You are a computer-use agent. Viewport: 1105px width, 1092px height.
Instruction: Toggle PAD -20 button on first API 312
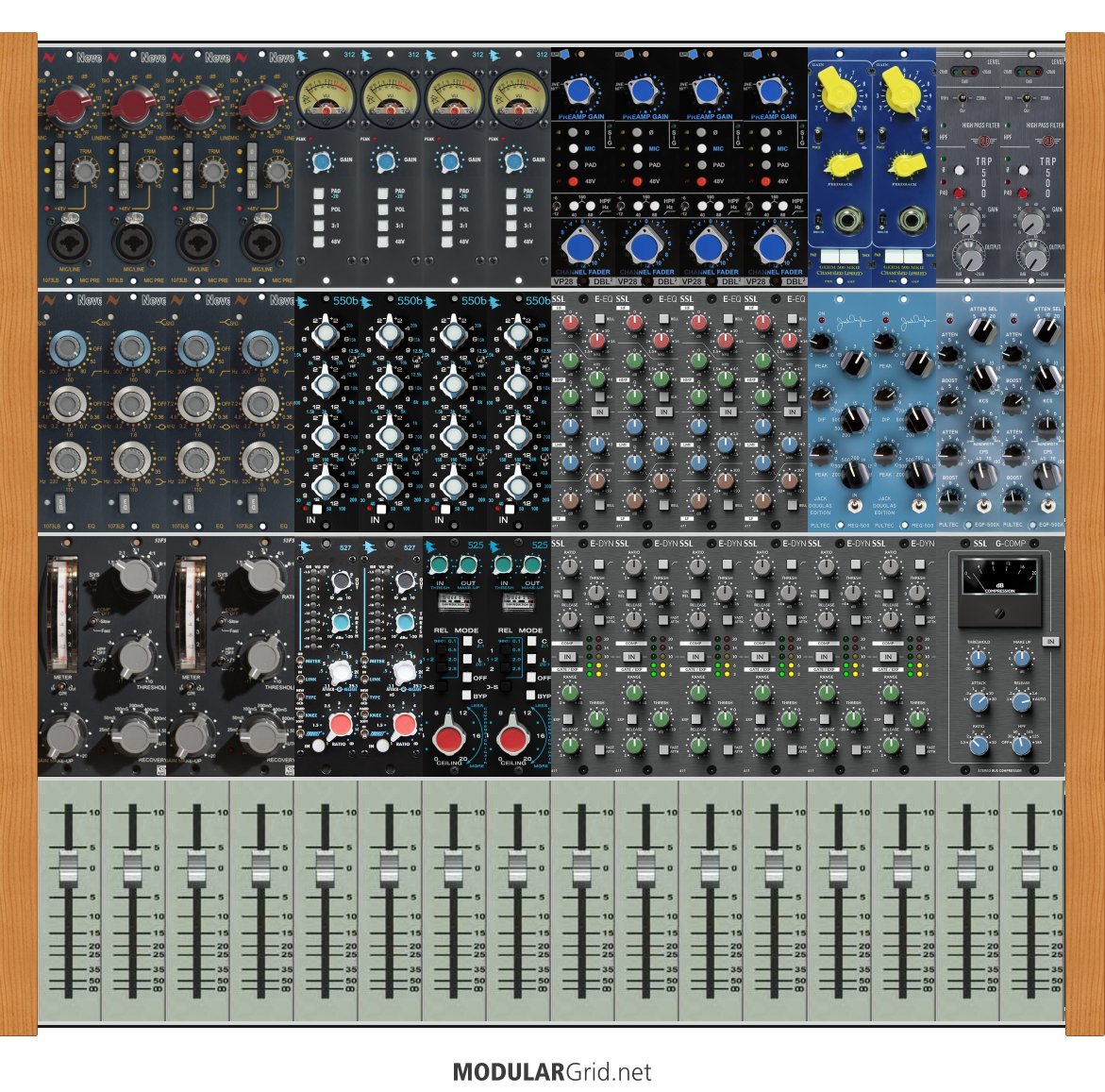click(318, 193)
